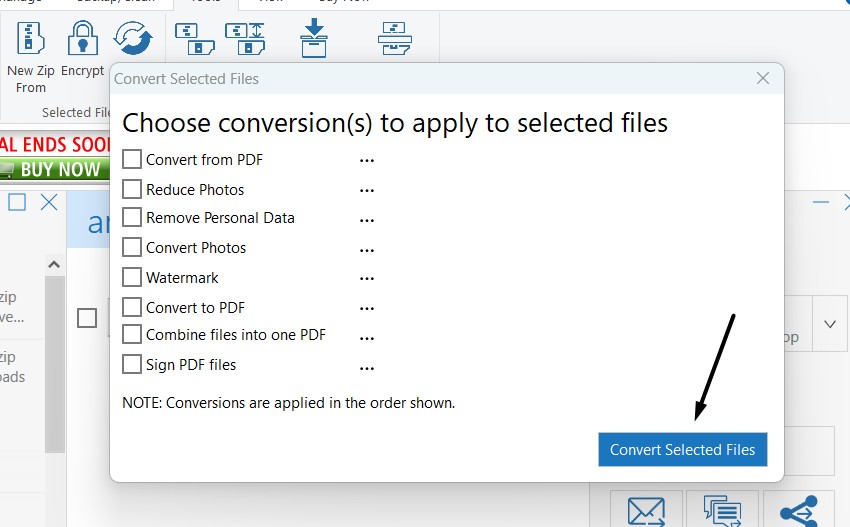Viewport: 850px width, 527px height.
Task: Click the split-file icon with vertical arrows
Action: pyautogui.click(x=245, y=38)
